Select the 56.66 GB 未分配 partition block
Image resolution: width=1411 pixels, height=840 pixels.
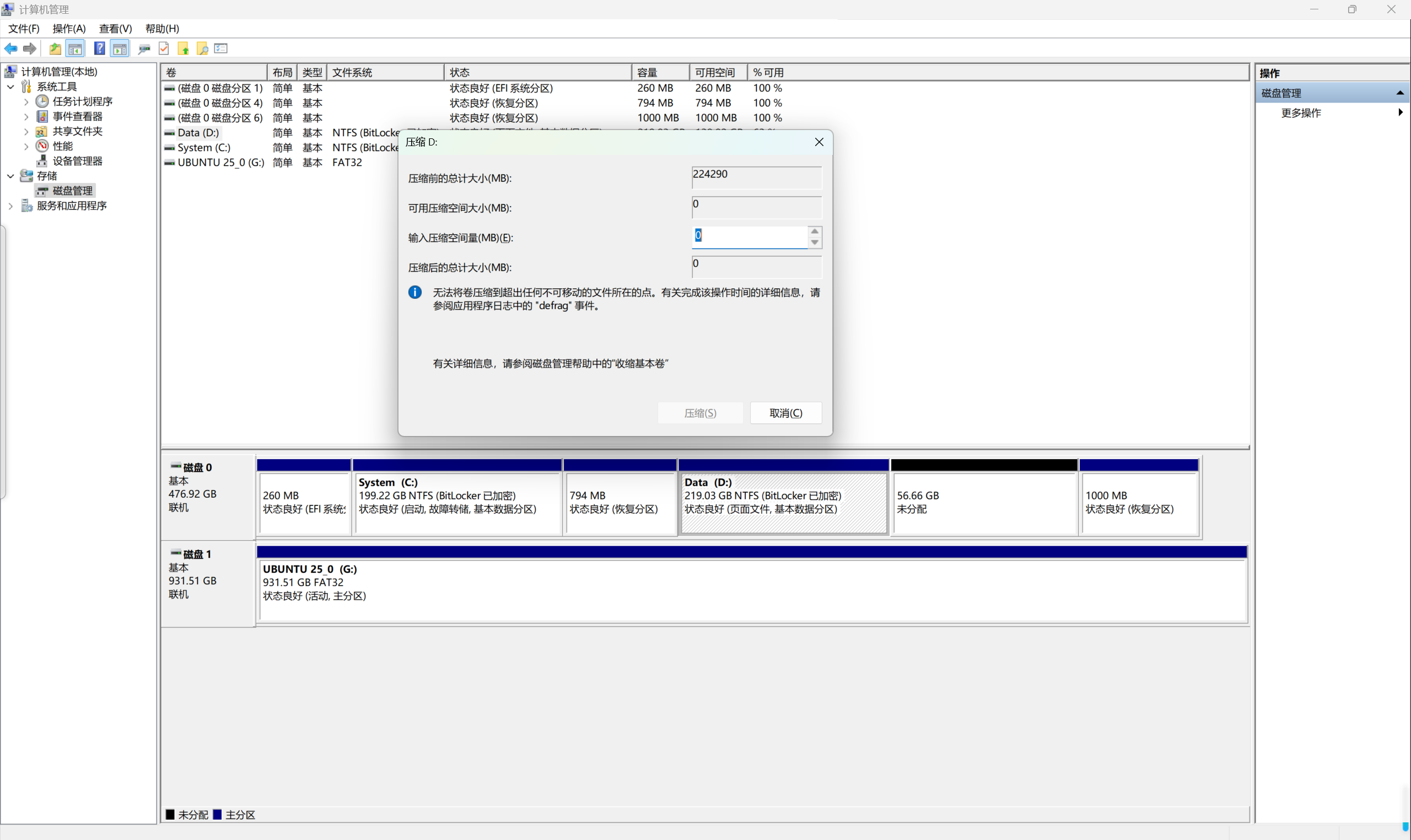(984, 502)
